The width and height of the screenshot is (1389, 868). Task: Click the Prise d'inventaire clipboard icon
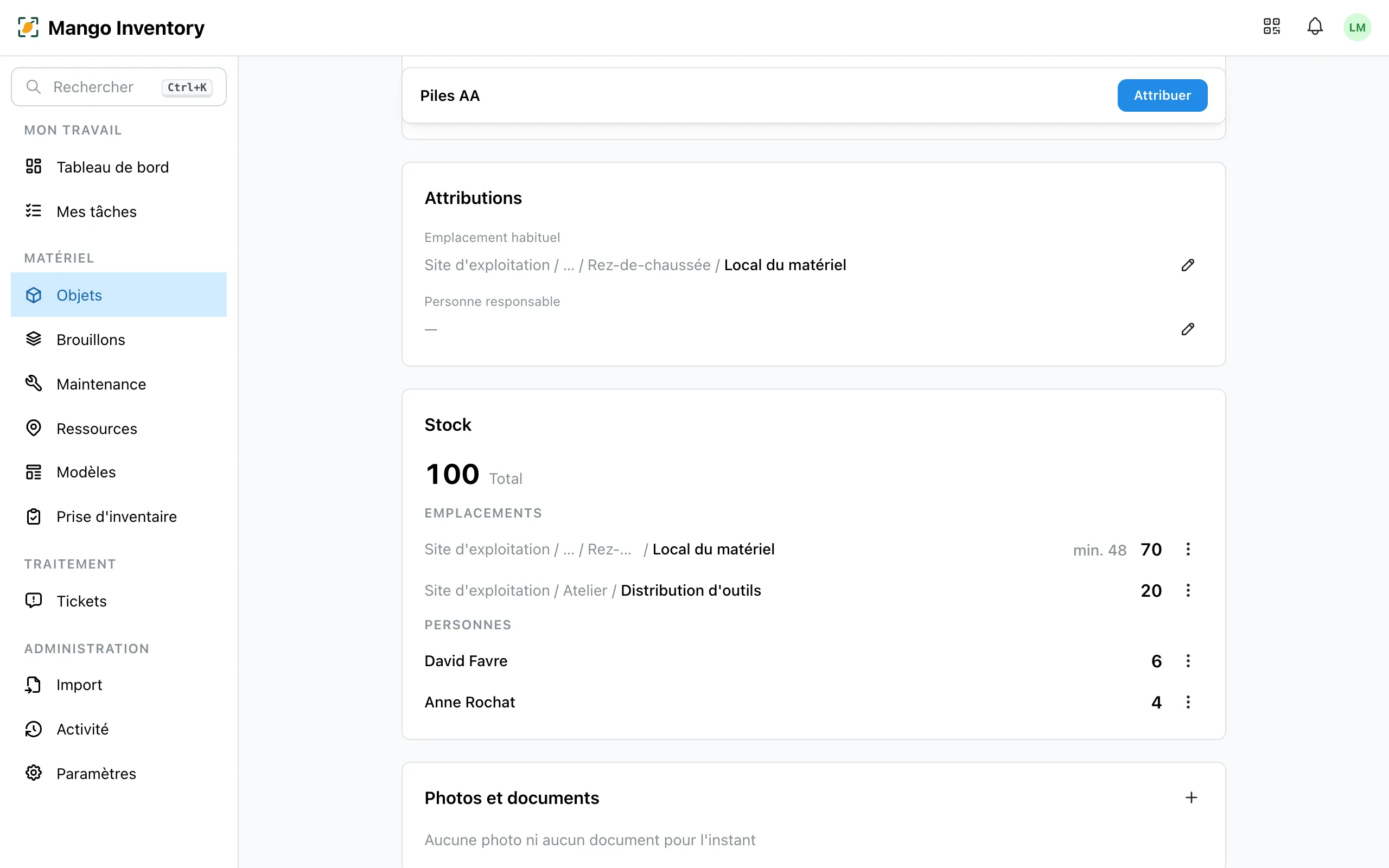[34, 516]
